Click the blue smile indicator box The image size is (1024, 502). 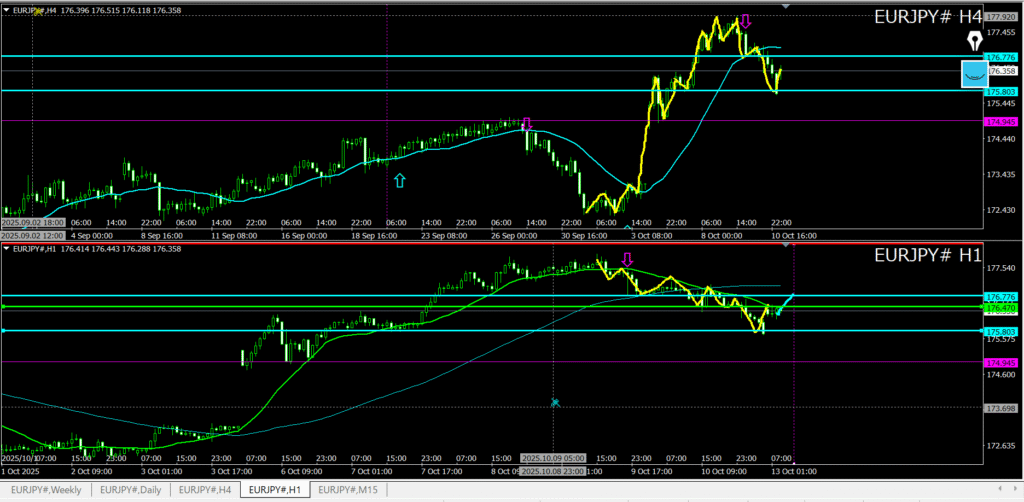point(973,74)
